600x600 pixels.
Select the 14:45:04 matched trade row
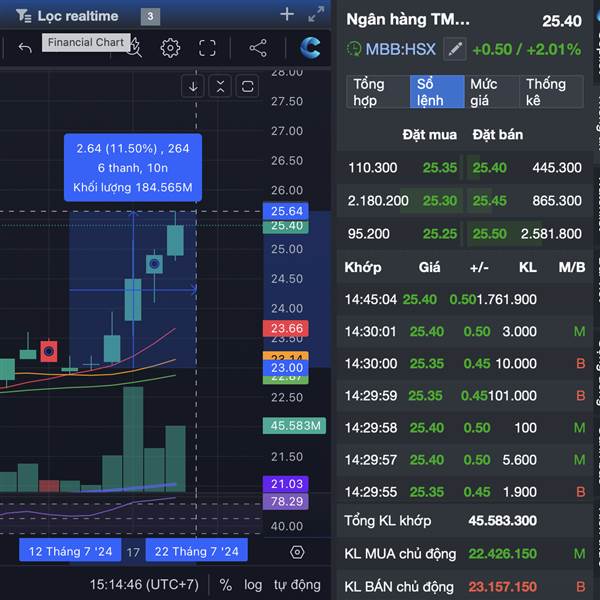coord(465,299)
